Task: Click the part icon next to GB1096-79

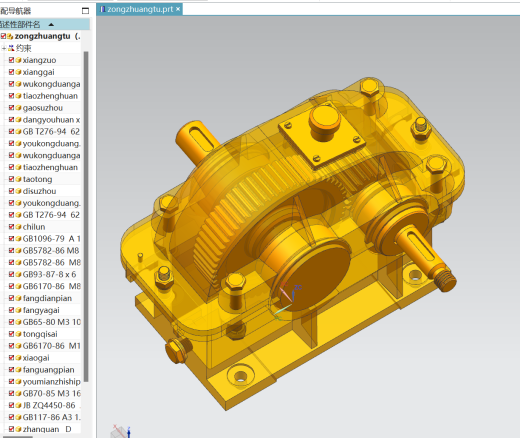Action: point(18,239)
